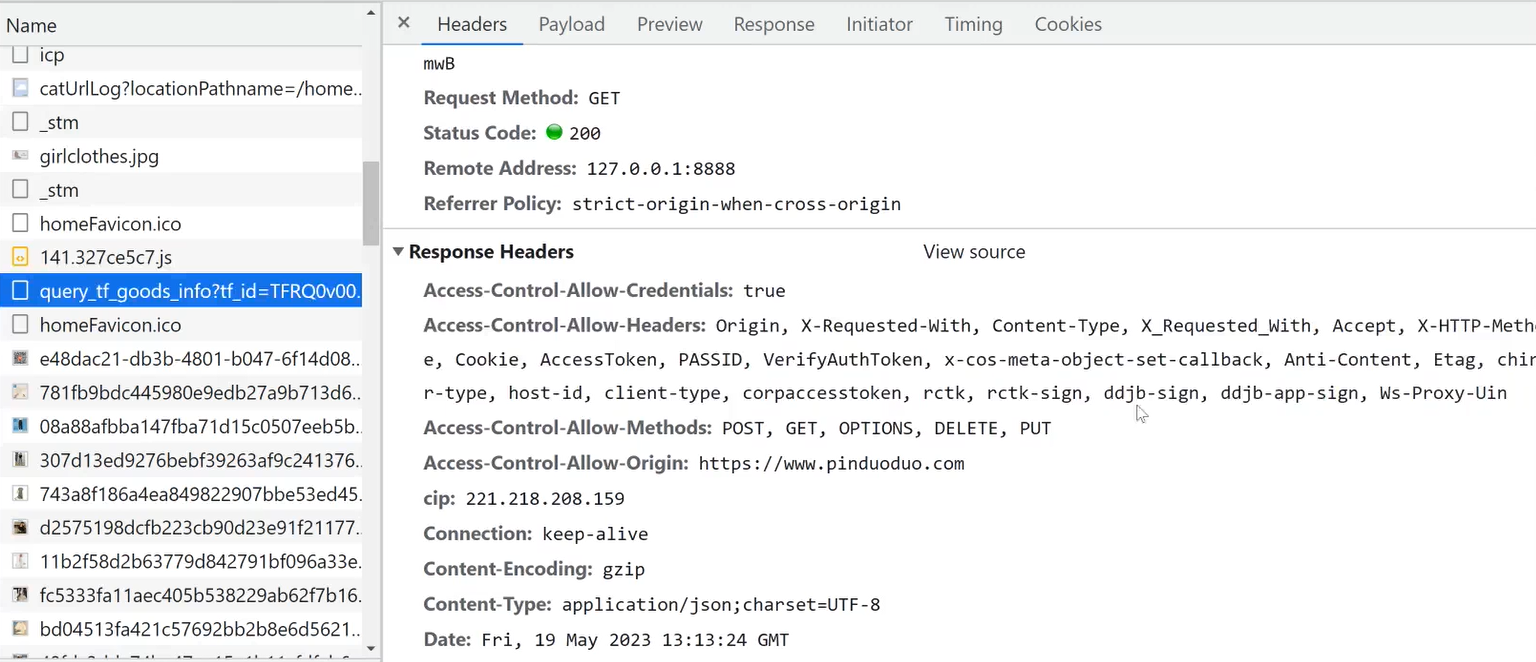
Task: Click the Name column header
Action: (x=32, y=25)
